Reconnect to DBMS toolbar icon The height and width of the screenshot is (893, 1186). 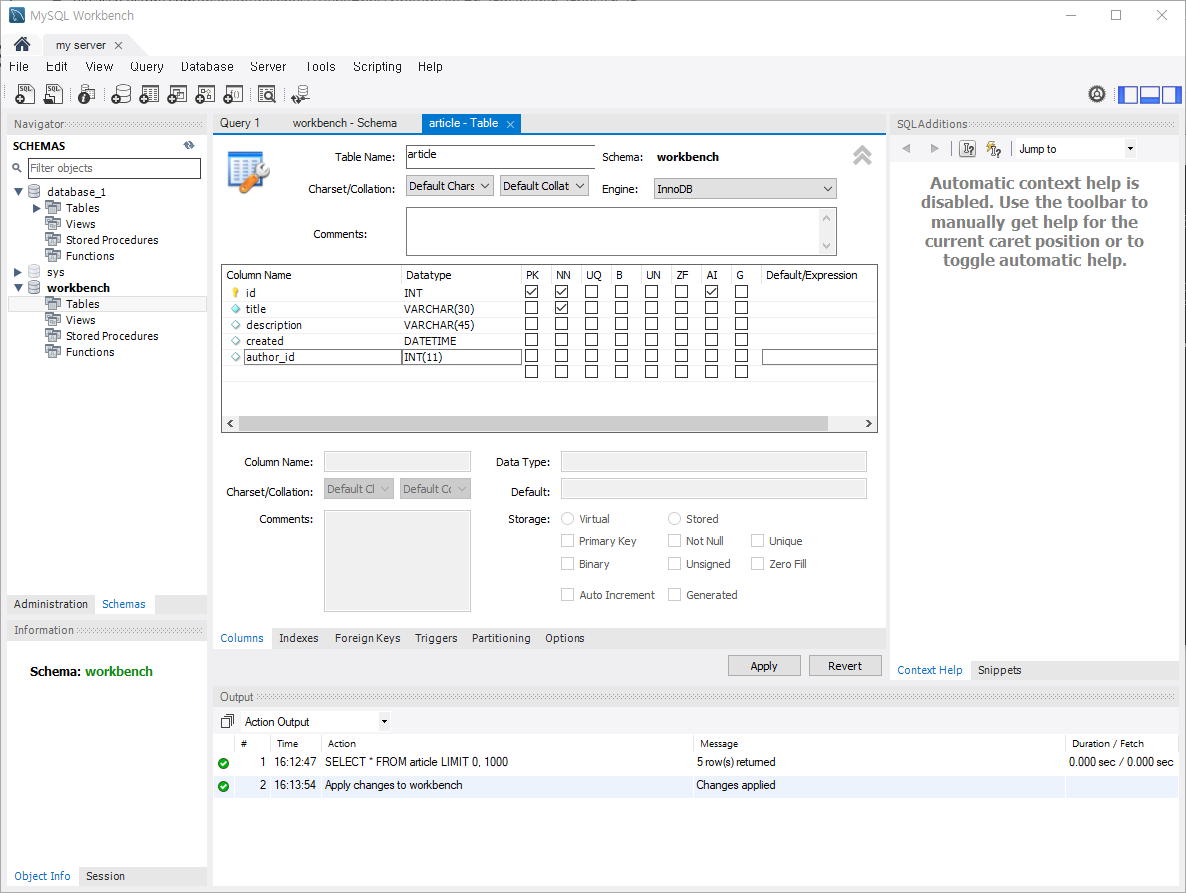[x=300, y=95]
